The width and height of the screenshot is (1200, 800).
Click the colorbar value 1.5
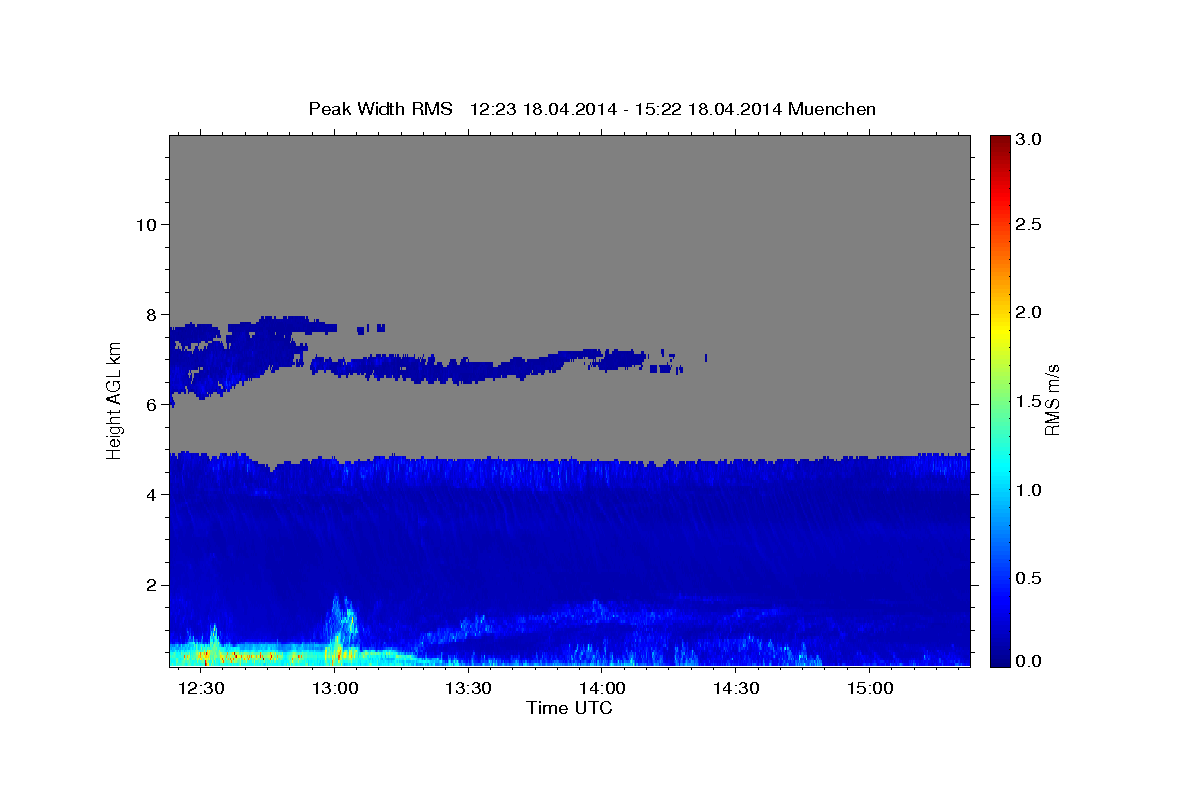click(x=1030, y=401)
